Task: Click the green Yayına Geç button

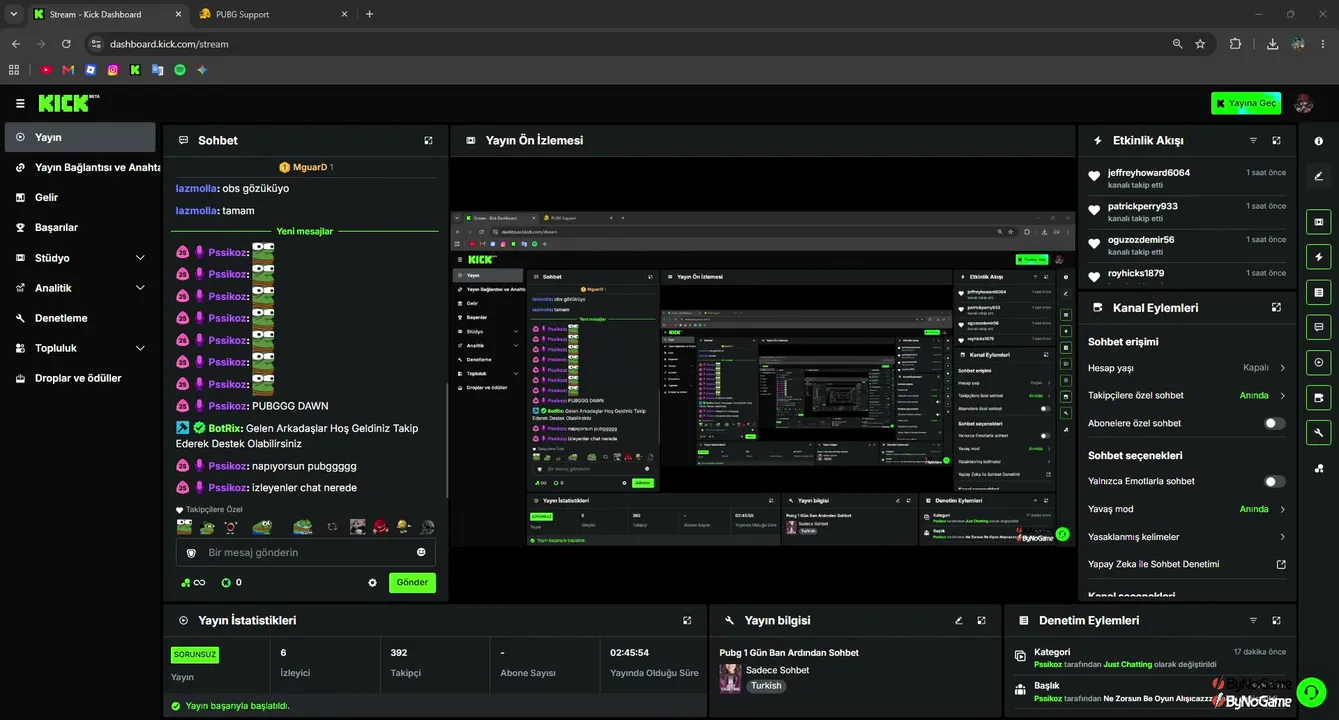Action: point(1246,103)
